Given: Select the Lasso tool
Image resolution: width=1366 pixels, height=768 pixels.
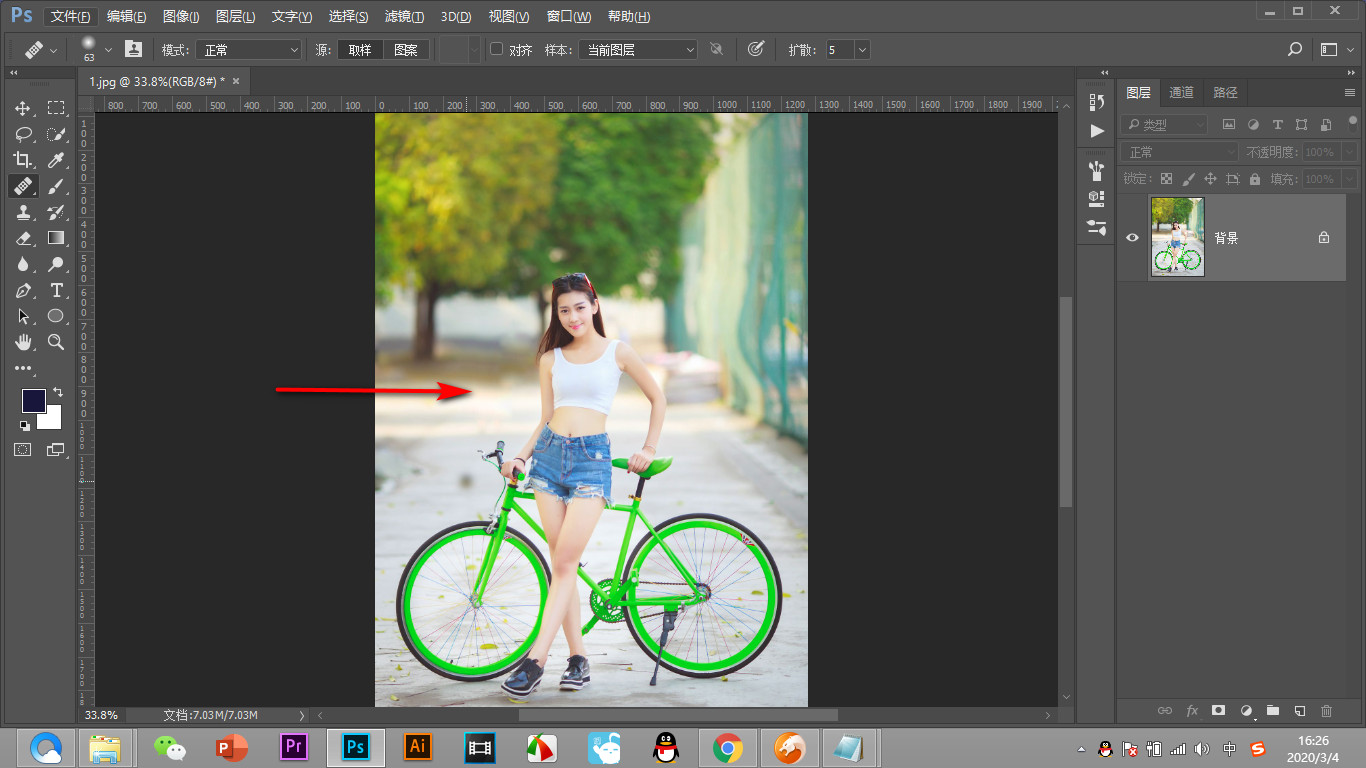Looking at the screenshot, I should 23,134.
